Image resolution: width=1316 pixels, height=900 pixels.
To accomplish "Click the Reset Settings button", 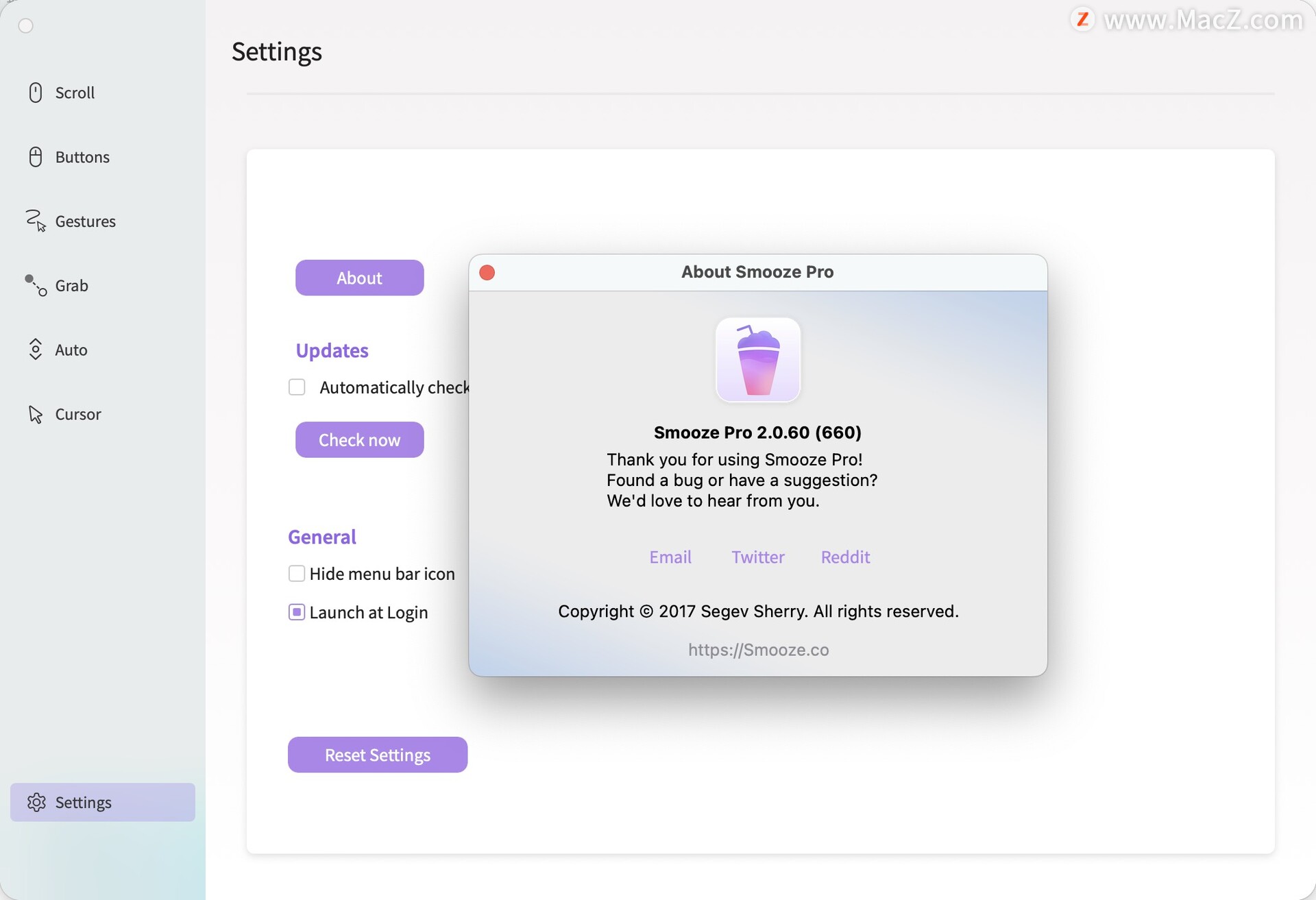I will tap(378, 755).
